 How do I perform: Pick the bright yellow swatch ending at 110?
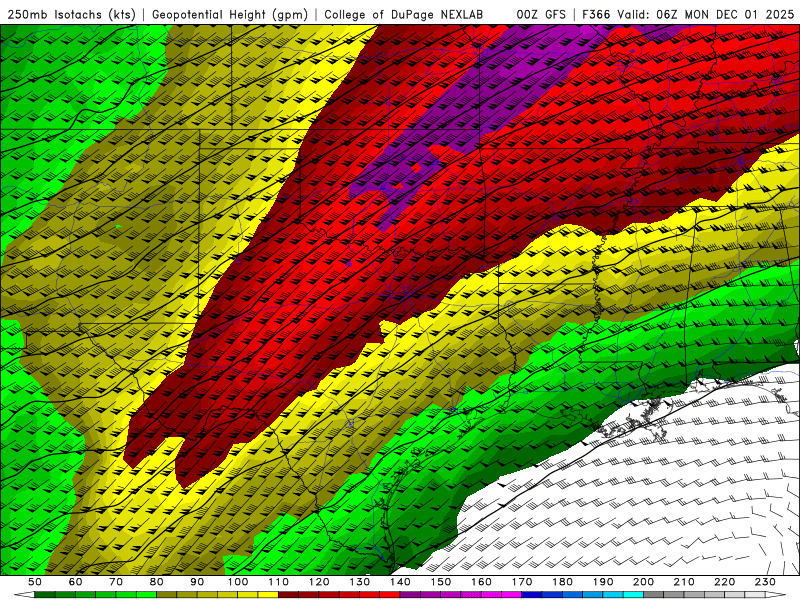click(x=268, y=594)
